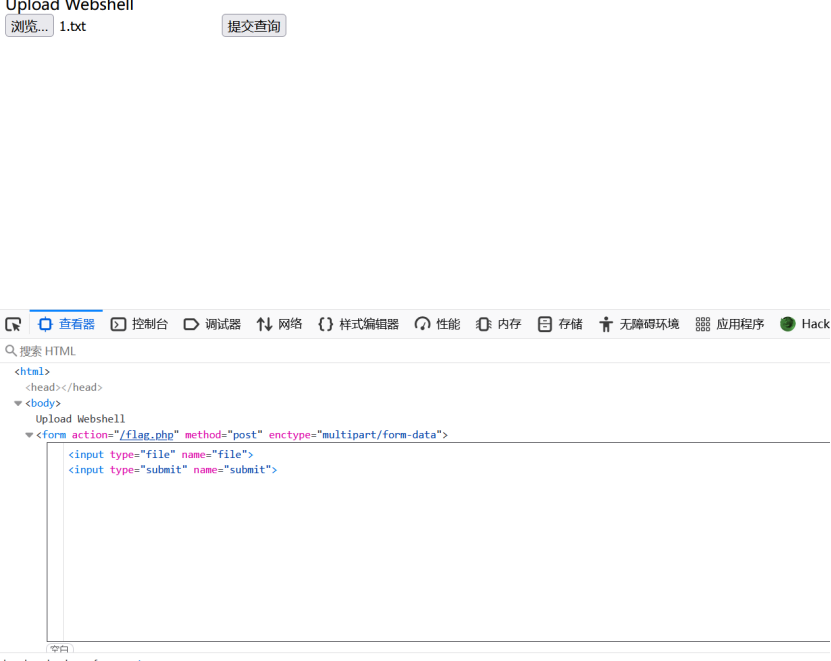Open the HackBar tab label

816,324
